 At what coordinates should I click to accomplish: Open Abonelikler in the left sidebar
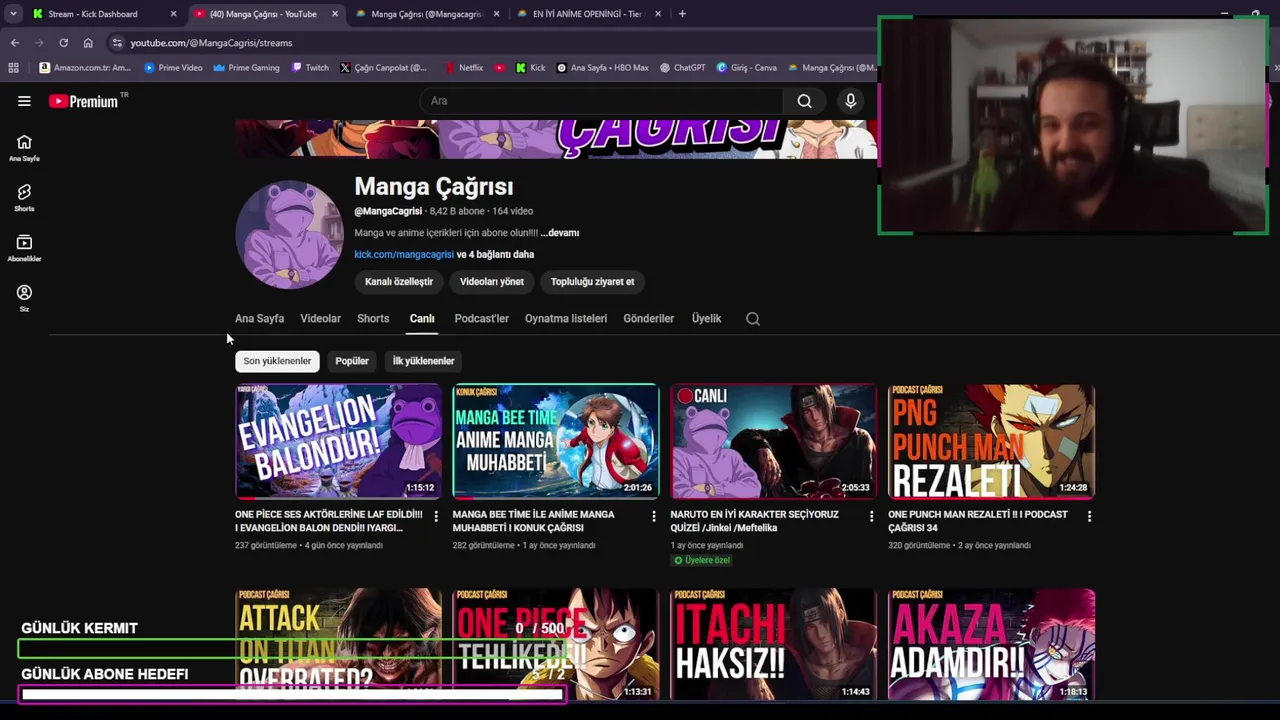point(24,248)
